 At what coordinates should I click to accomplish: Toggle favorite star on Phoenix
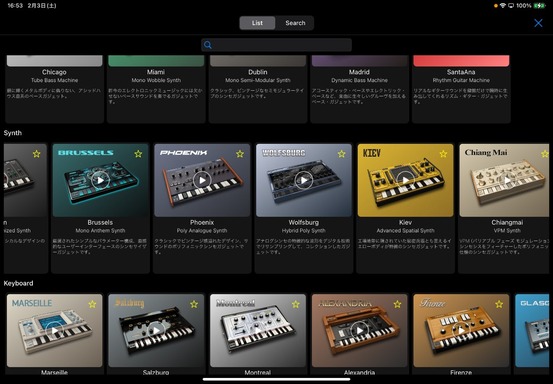coord(240,154)
